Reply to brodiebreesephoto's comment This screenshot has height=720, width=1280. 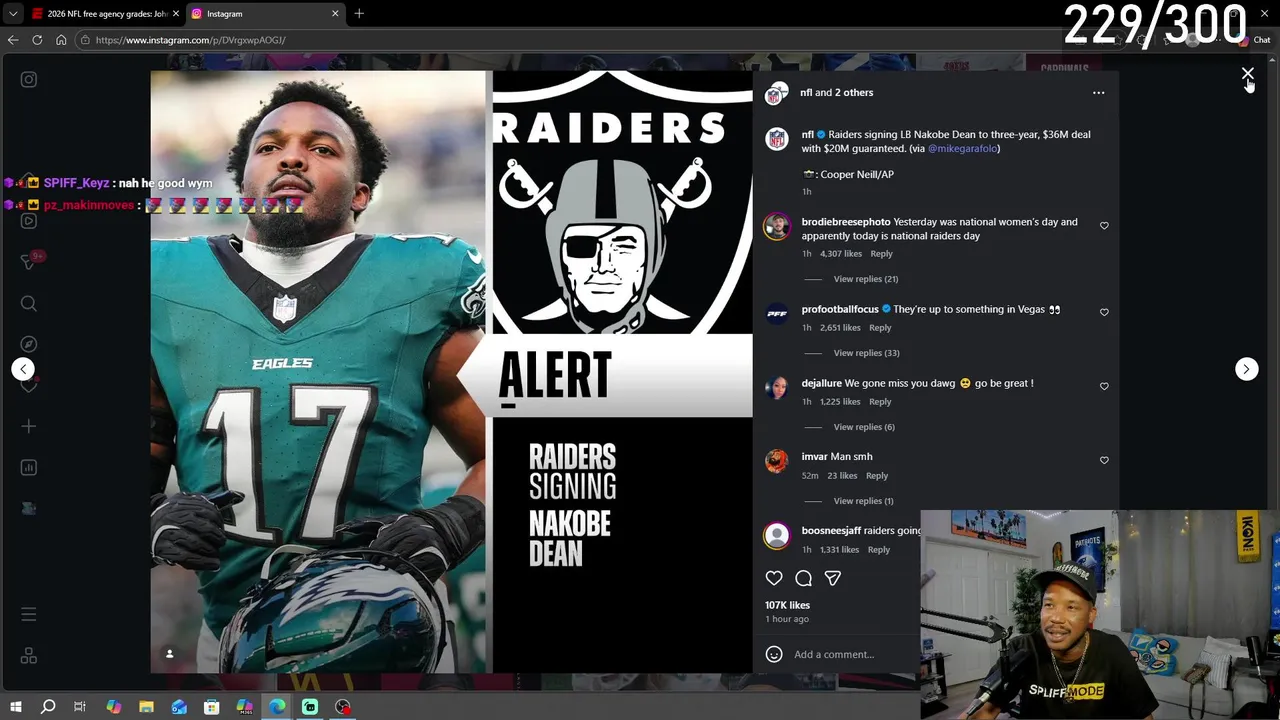[881, 254]
